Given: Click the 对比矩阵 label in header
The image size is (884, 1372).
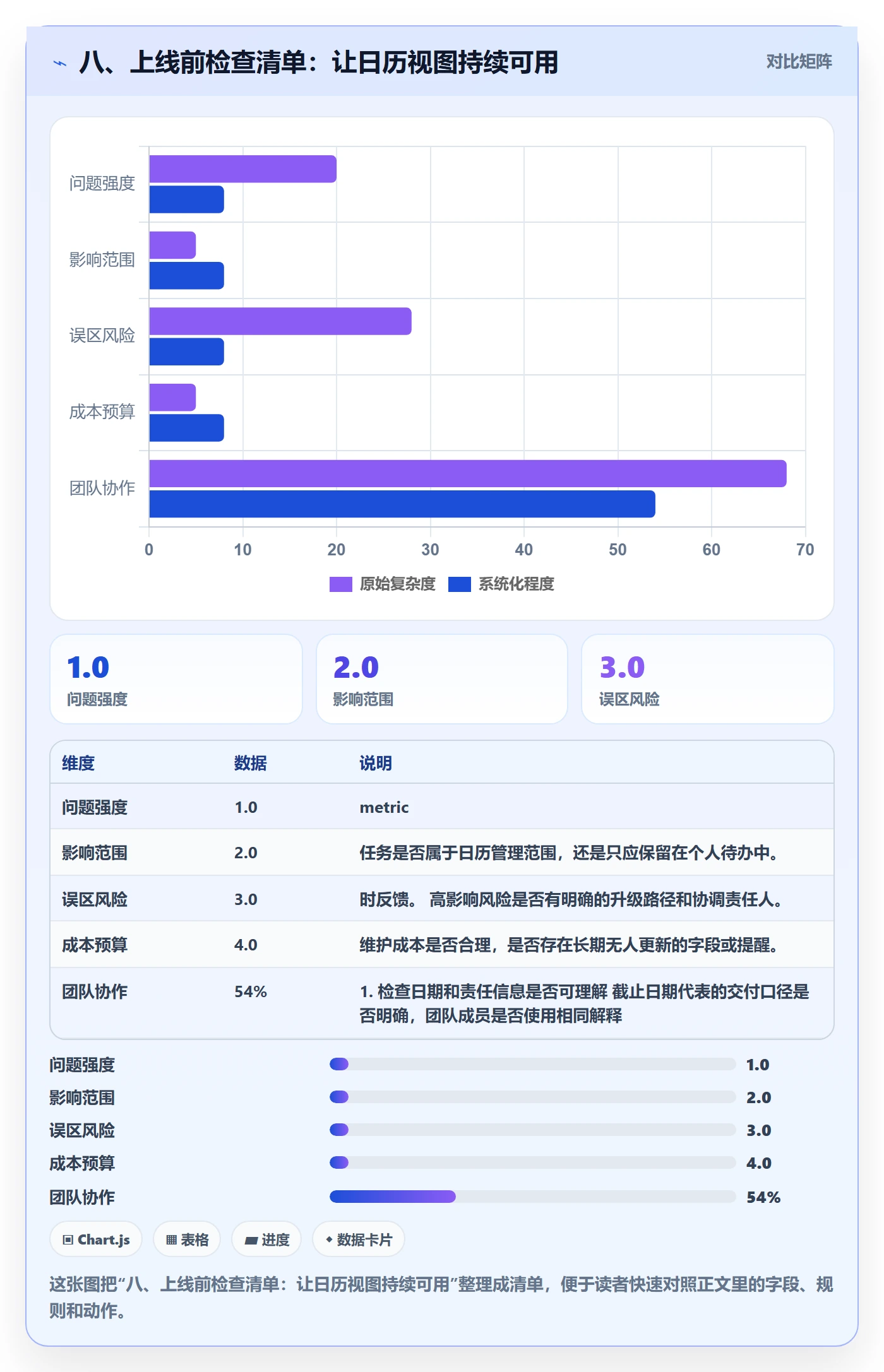Looking at the screenshot, I should pyautogui.click(x=799, y=62).
